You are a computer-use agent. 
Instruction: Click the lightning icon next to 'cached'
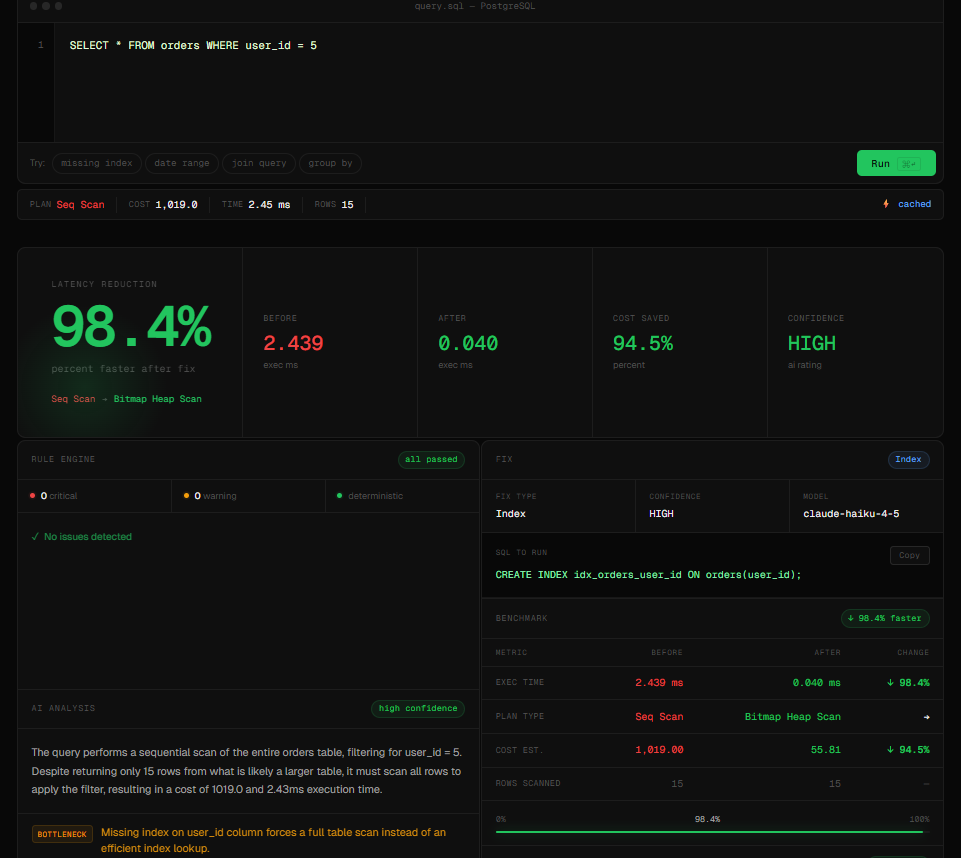tap(886, 204)
